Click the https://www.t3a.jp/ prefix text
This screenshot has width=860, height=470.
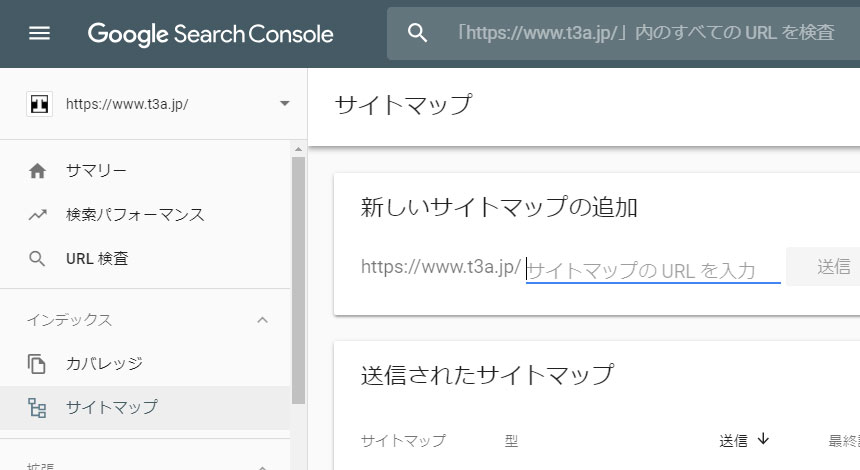pyautogui.click(x=441, y=267)
